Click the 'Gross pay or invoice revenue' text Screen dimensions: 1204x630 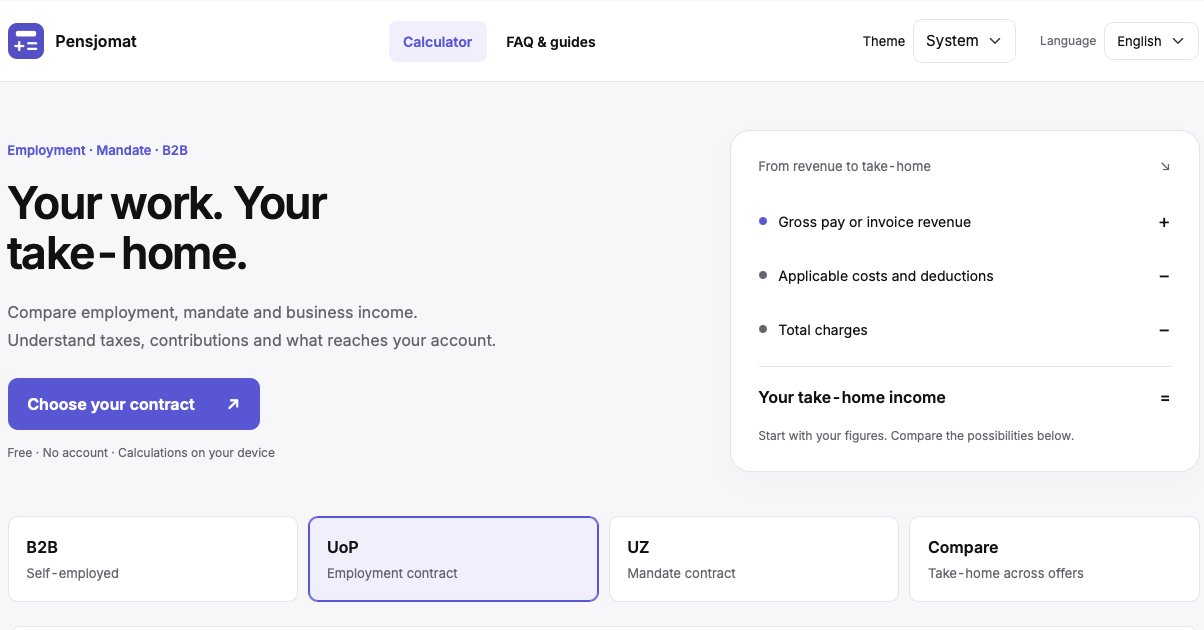(875, 222)
